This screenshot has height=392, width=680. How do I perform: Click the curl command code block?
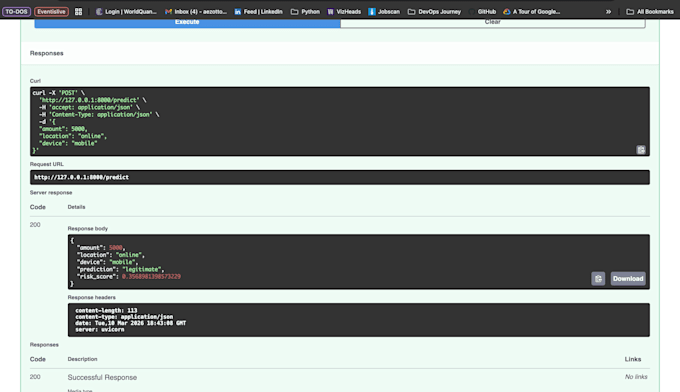[x=340, y=121]
